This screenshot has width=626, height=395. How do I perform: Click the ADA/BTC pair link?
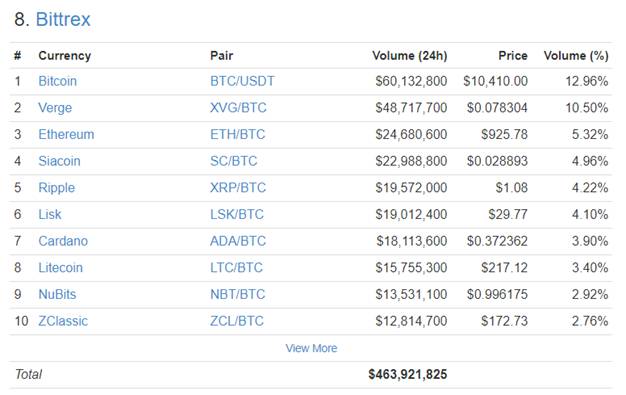click(238, 241)
